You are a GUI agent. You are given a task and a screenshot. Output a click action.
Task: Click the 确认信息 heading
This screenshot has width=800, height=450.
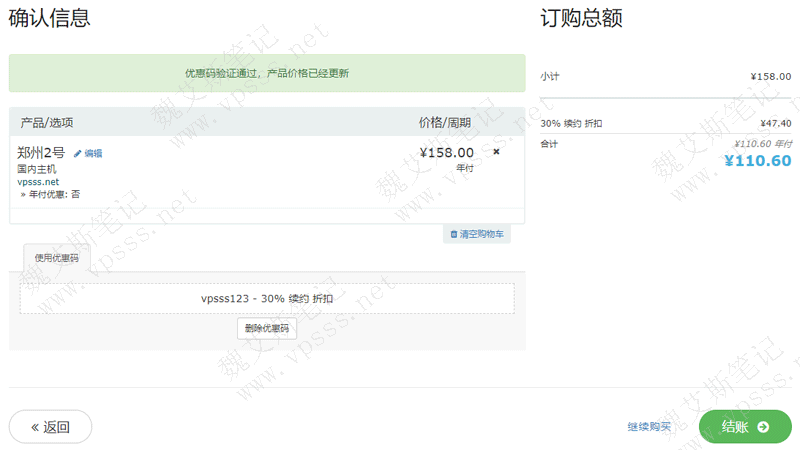[49, 18]
